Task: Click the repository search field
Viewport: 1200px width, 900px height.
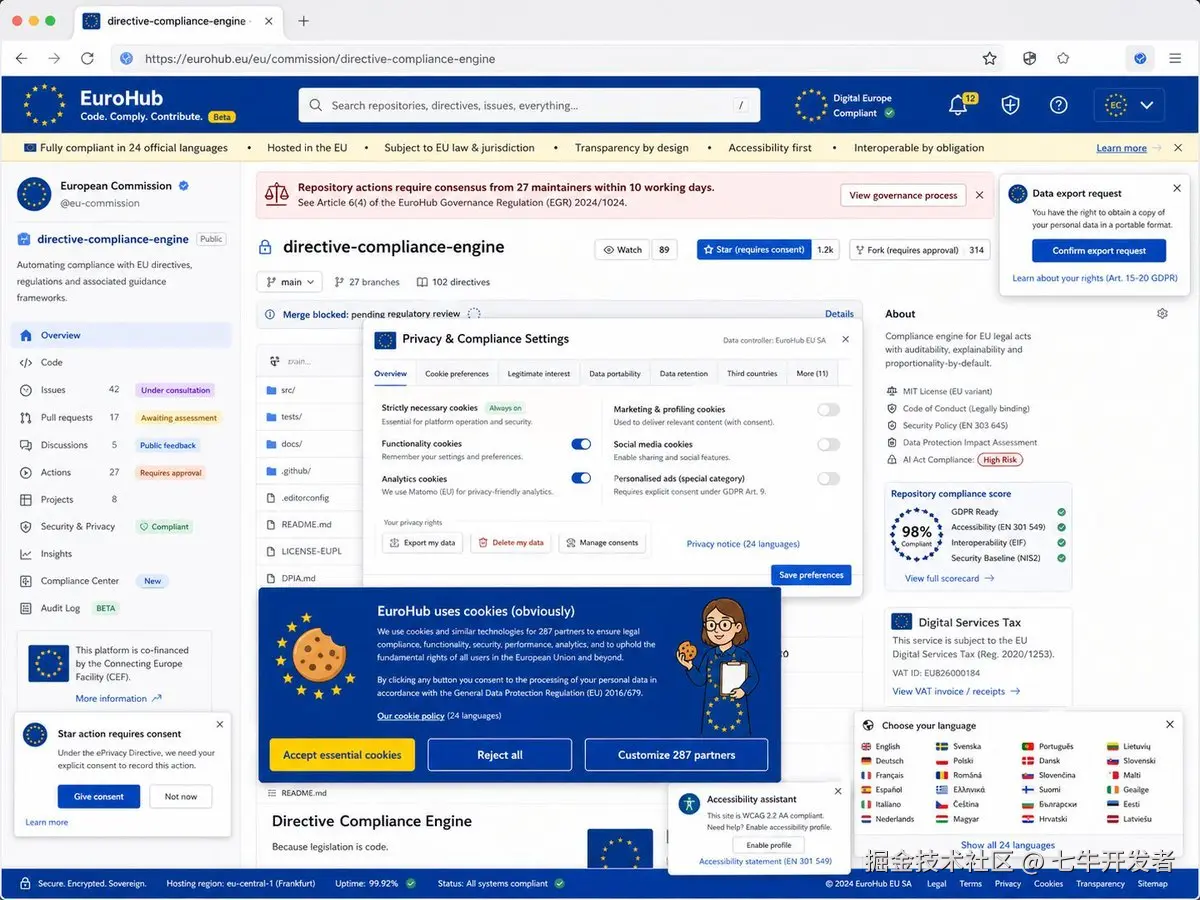Action: point(529,105)
